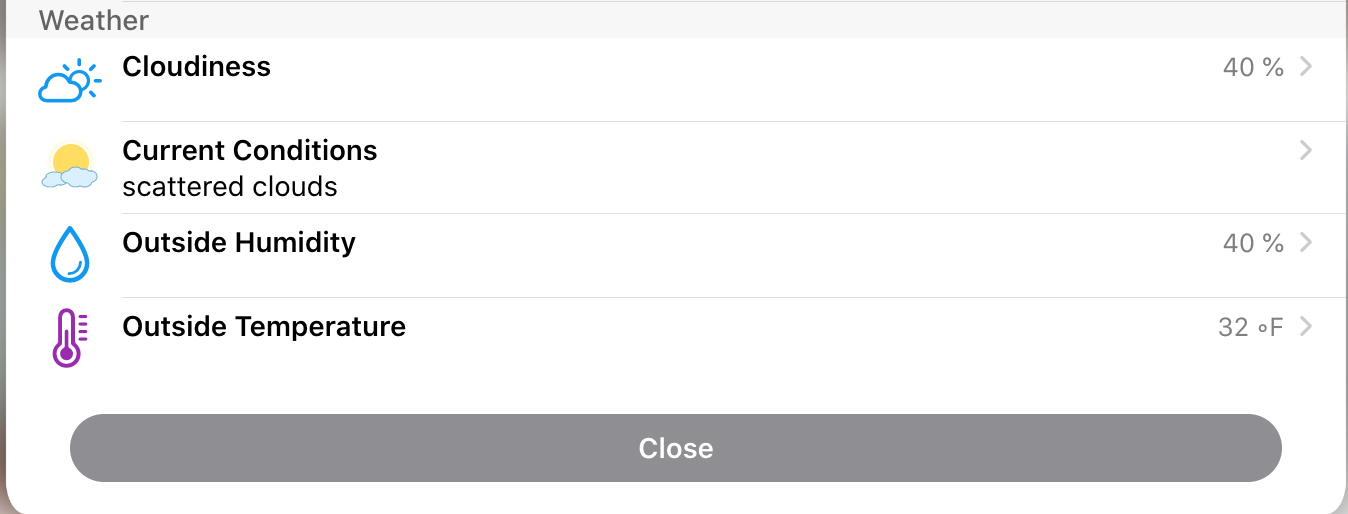
Task: Click the percent sign of Outside Humidity
Action: point(1272,244)
